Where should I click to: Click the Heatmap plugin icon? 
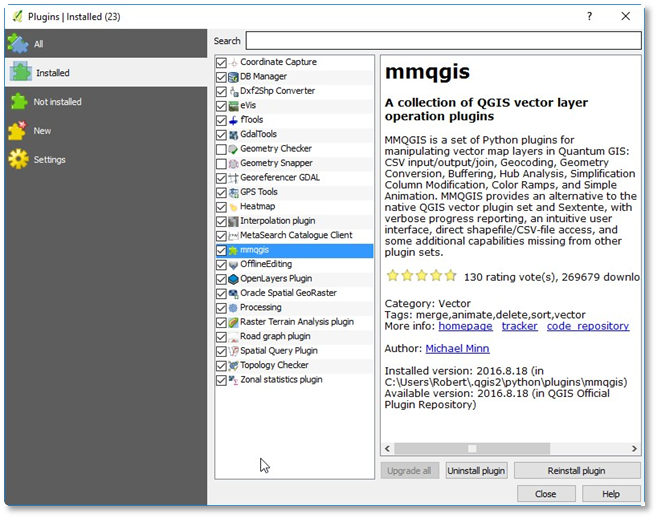pos(233,207)
